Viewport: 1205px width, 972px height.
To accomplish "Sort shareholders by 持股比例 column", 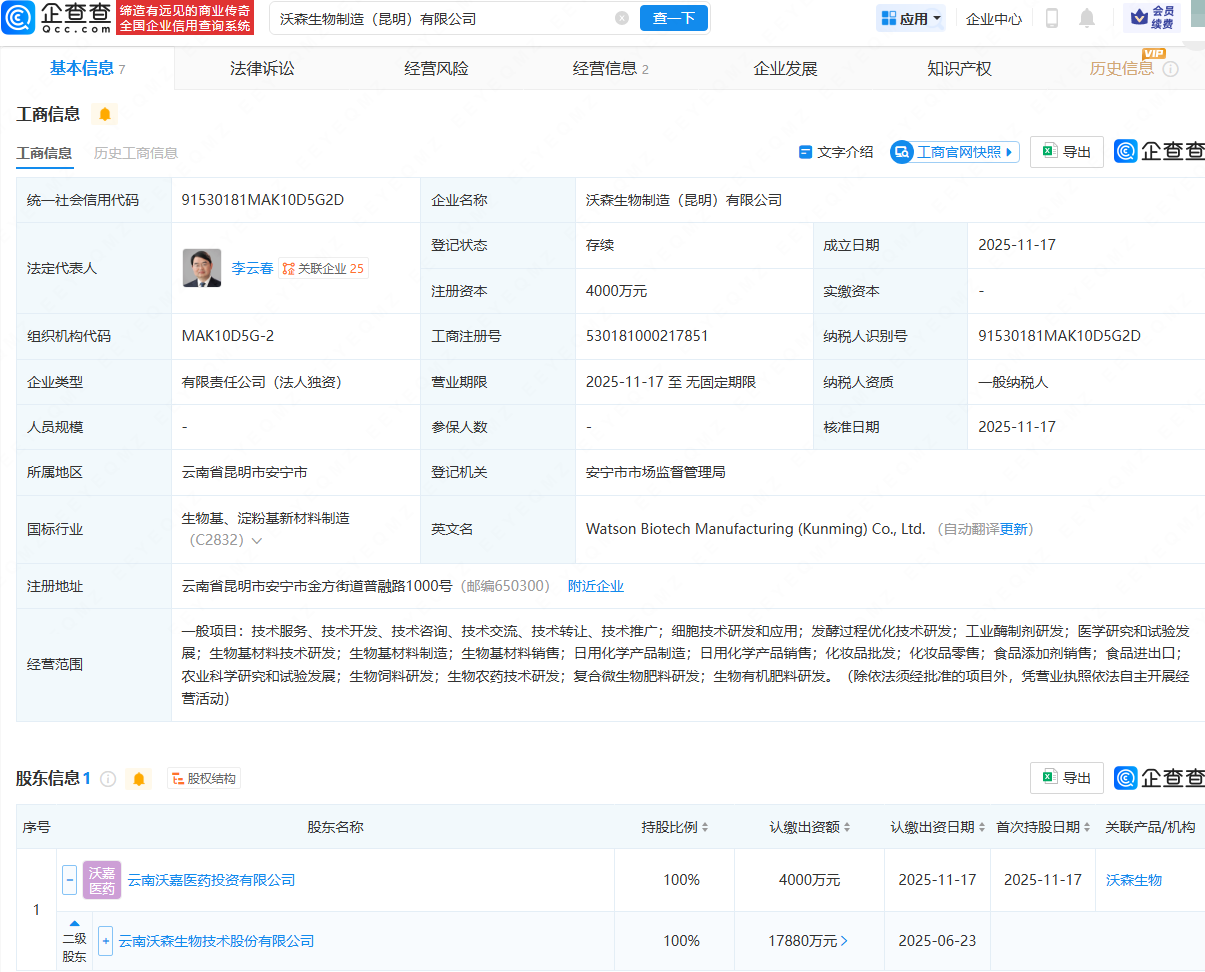I will pyautogui.click(x=675, y=827).
